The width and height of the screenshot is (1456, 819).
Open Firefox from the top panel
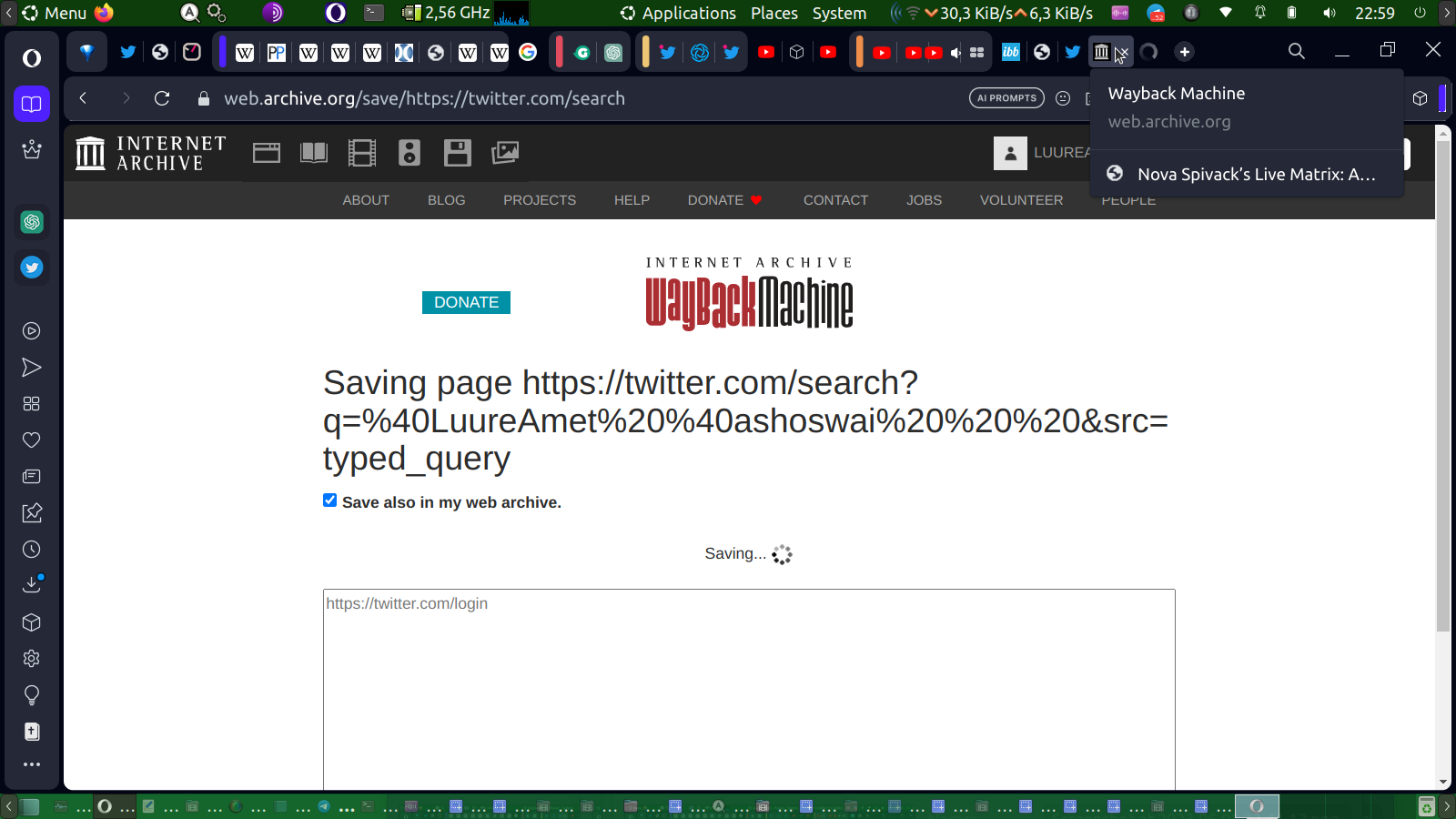click(104, 13)
